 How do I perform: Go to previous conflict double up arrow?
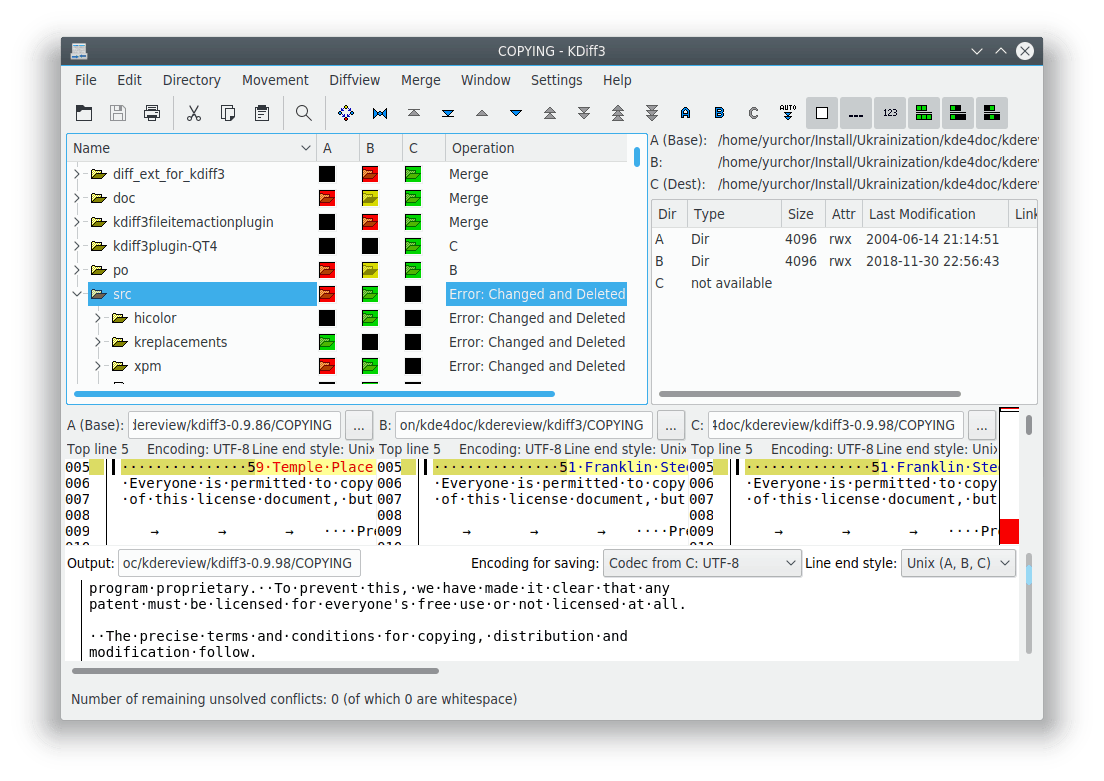point(550,113)
